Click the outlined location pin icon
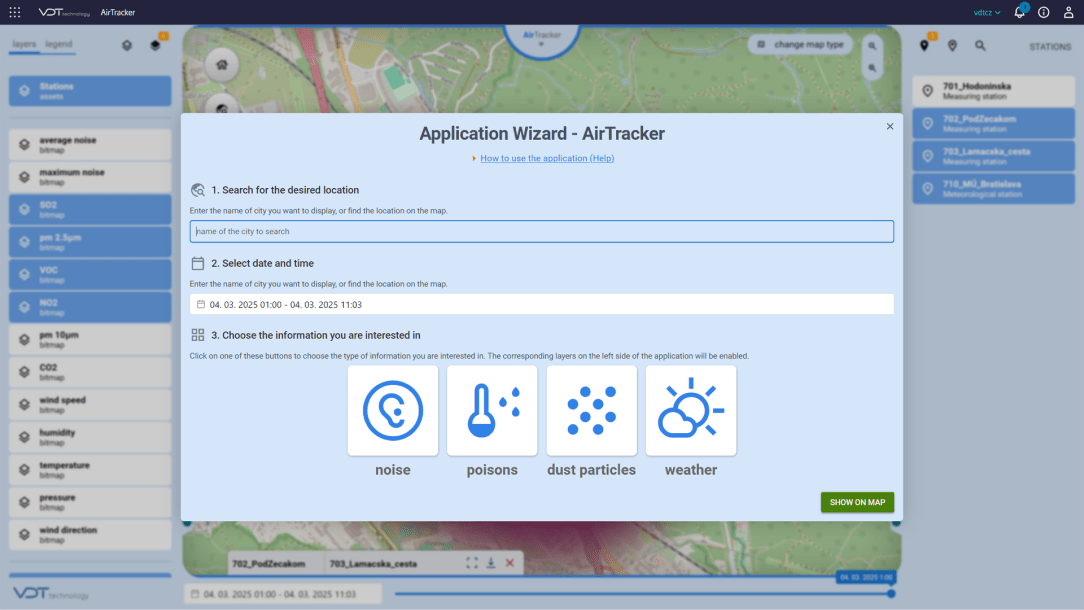Viewport: 1084px width, 610px height. pyautogui.click(x=953, y=46)
